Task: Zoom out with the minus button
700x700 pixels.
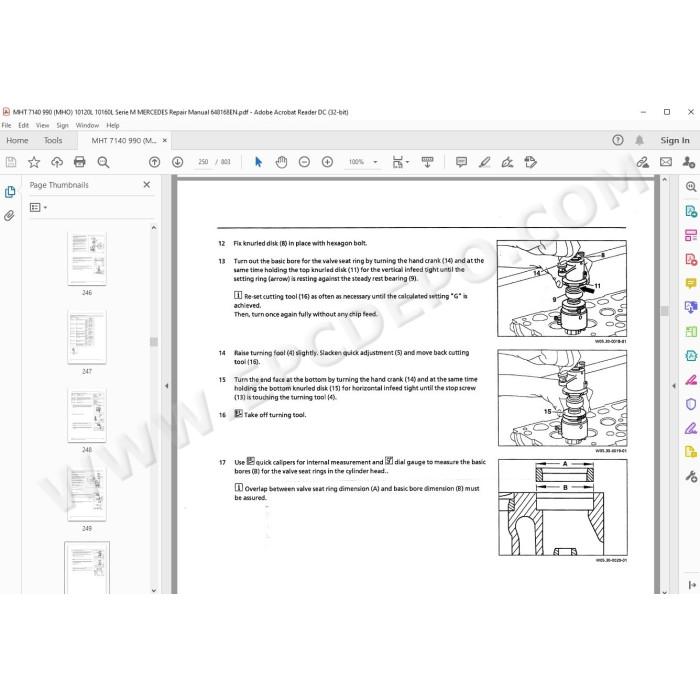Action: pos(304,162)
